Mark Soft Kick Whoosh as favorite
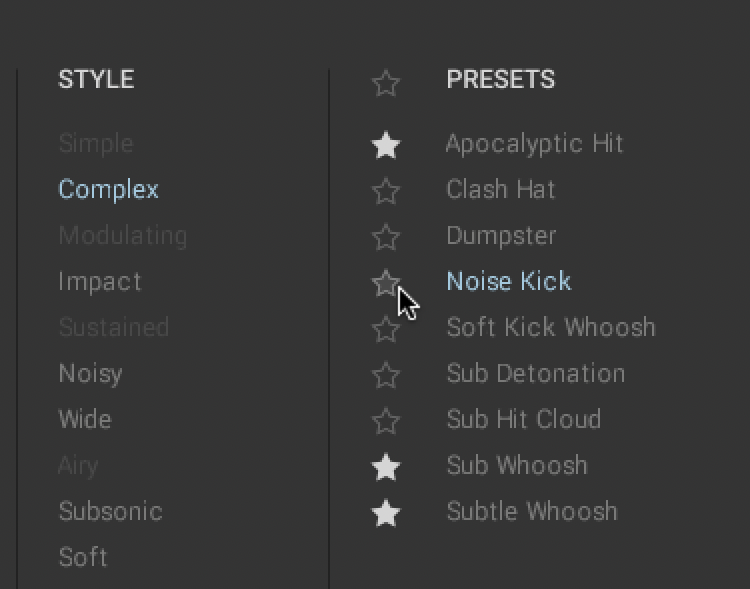750x589 pixels. pyautogui.click(x=386, y=329)
